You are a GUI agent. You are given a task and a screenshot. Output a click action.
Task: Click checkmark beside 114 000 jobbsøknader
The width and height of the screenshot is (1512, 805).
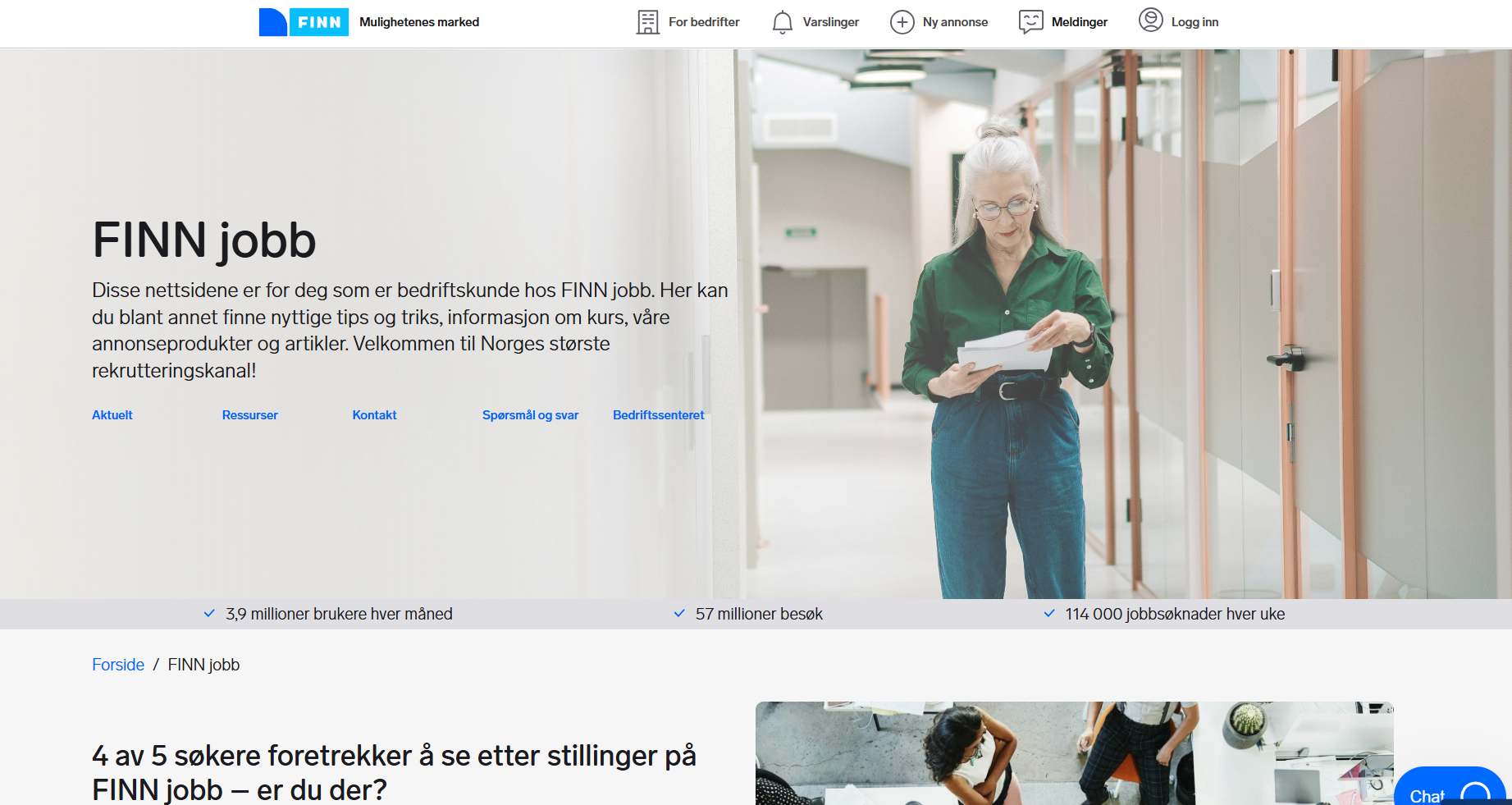pyautogui.click(x=1049, y=613)
